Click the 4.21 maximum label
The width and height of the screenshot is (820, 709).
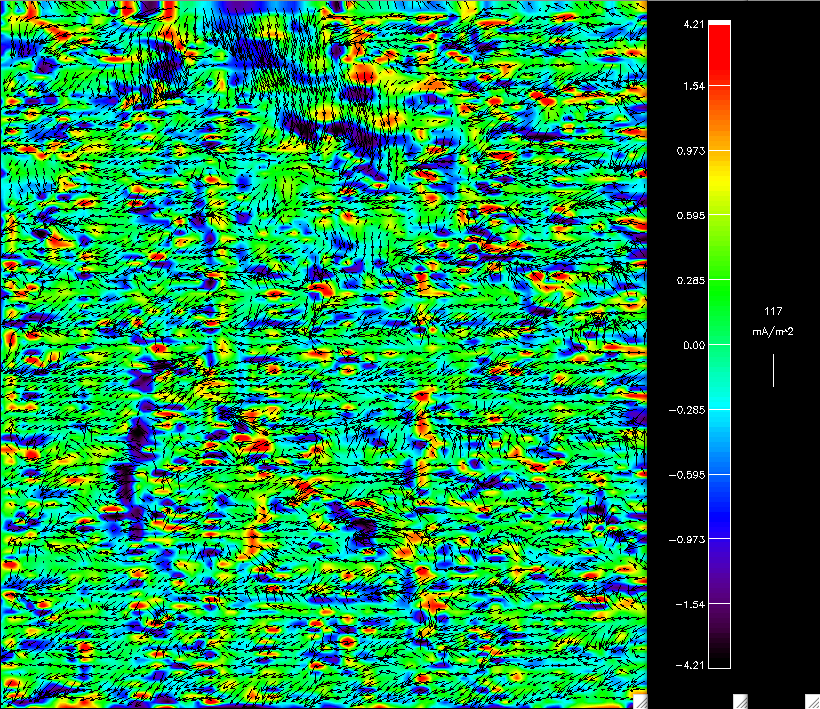pyautogui.click(x=693, y=24)
